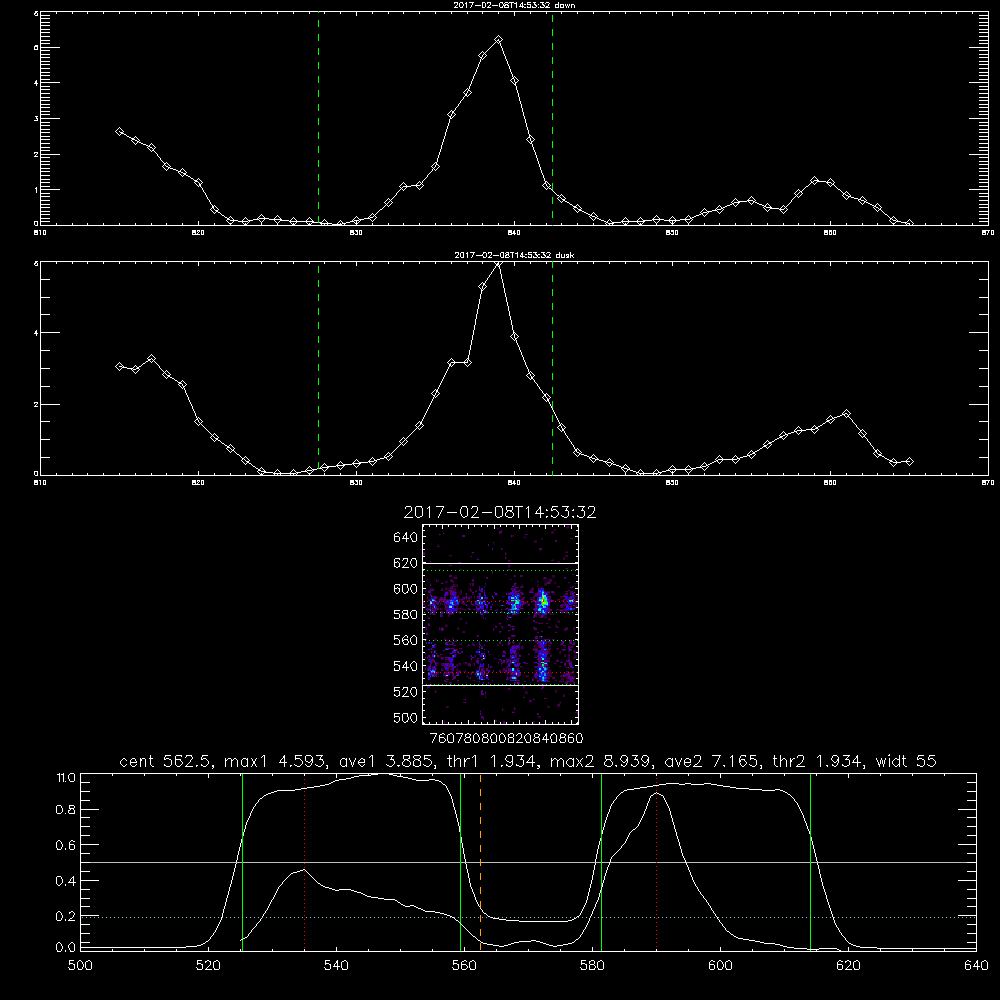The height and width of the screenshot is (1000, 1000).
Task: Click the '560' label on detector image y-axis
Action: pyautogui.click(x=406, y=640)
